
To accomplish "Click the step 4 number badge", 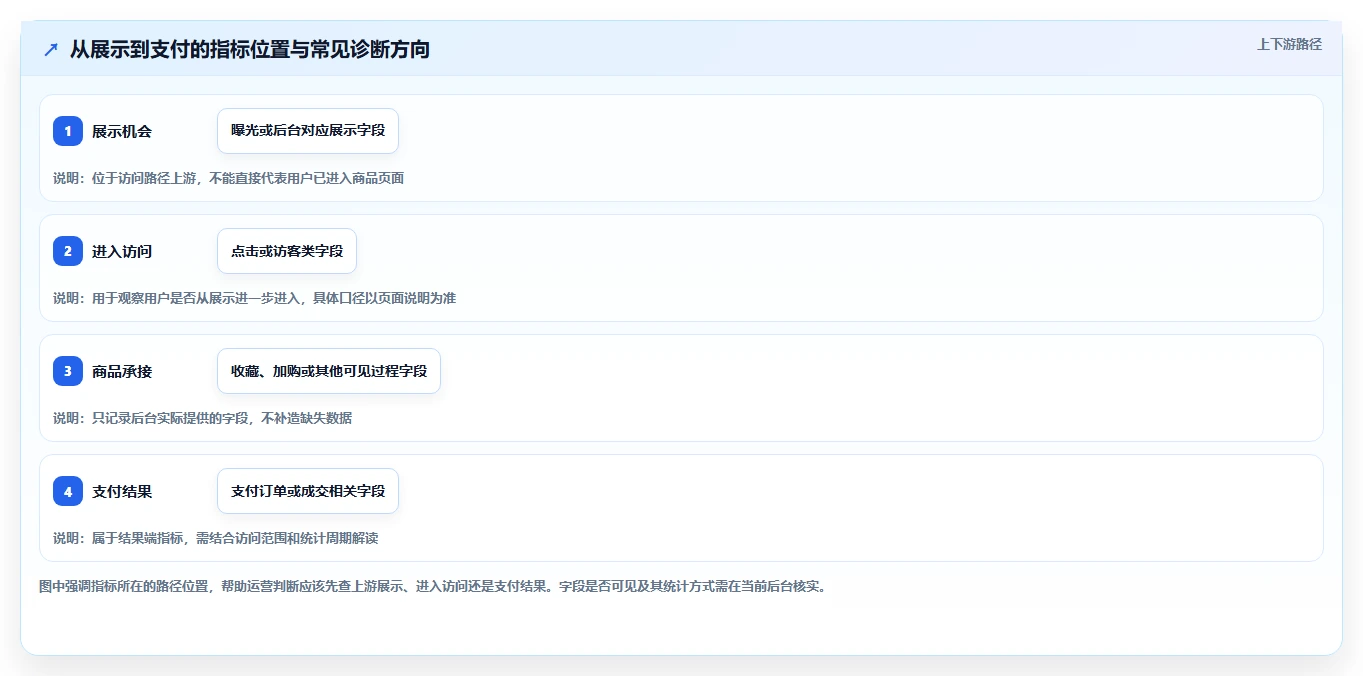I will [x=68, y=491].
